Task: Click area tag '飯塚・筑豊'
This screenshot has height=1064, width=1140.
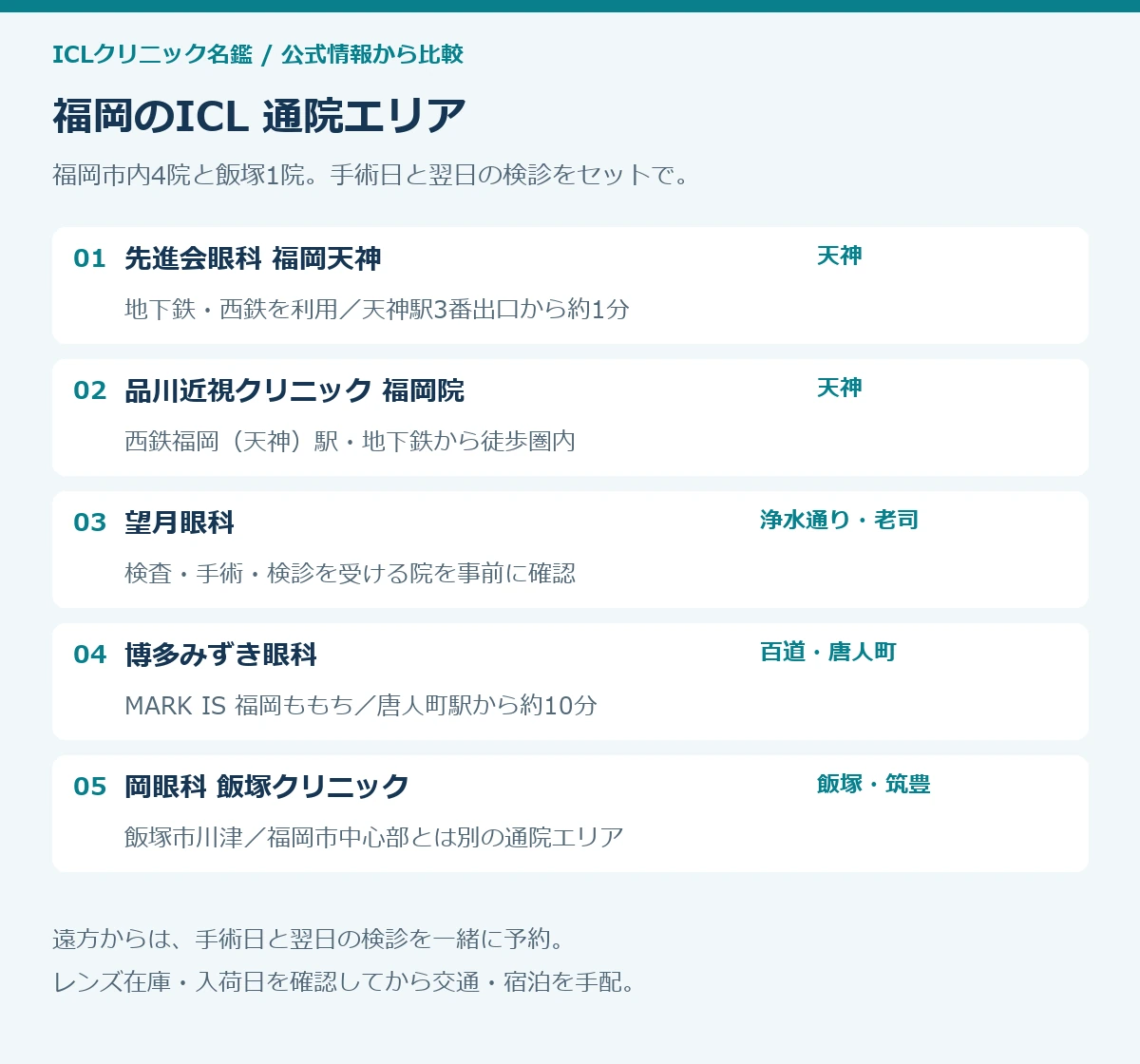Action: (873, 784)
